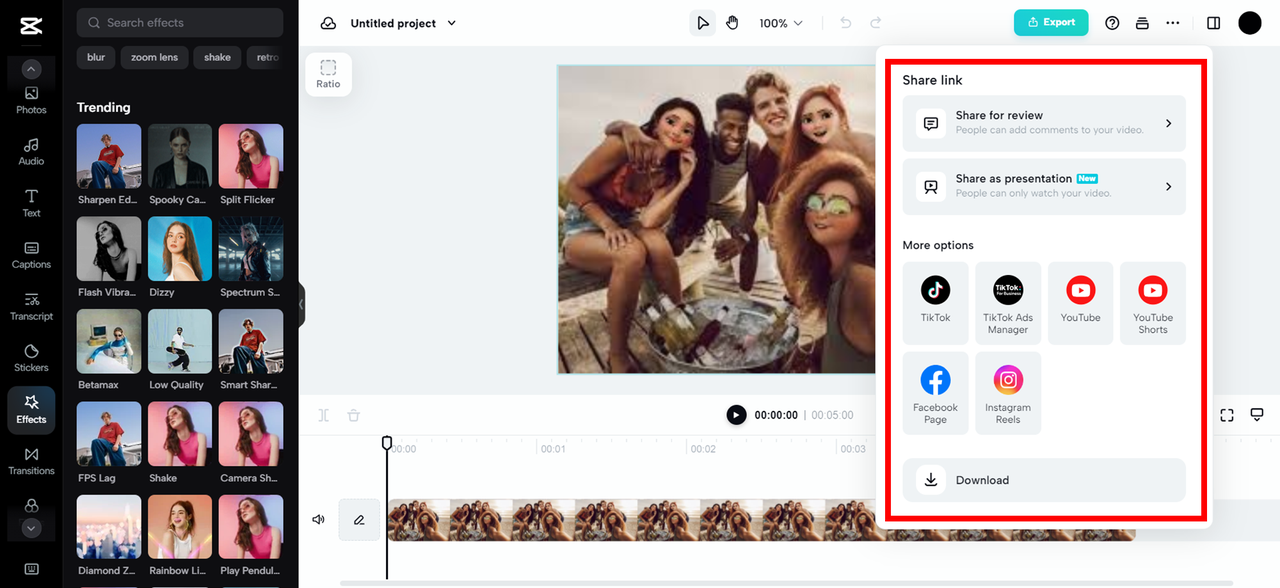This screenshot has height=588, width=1280.
Task: Click the undo arrow
Action: (846, 23)
